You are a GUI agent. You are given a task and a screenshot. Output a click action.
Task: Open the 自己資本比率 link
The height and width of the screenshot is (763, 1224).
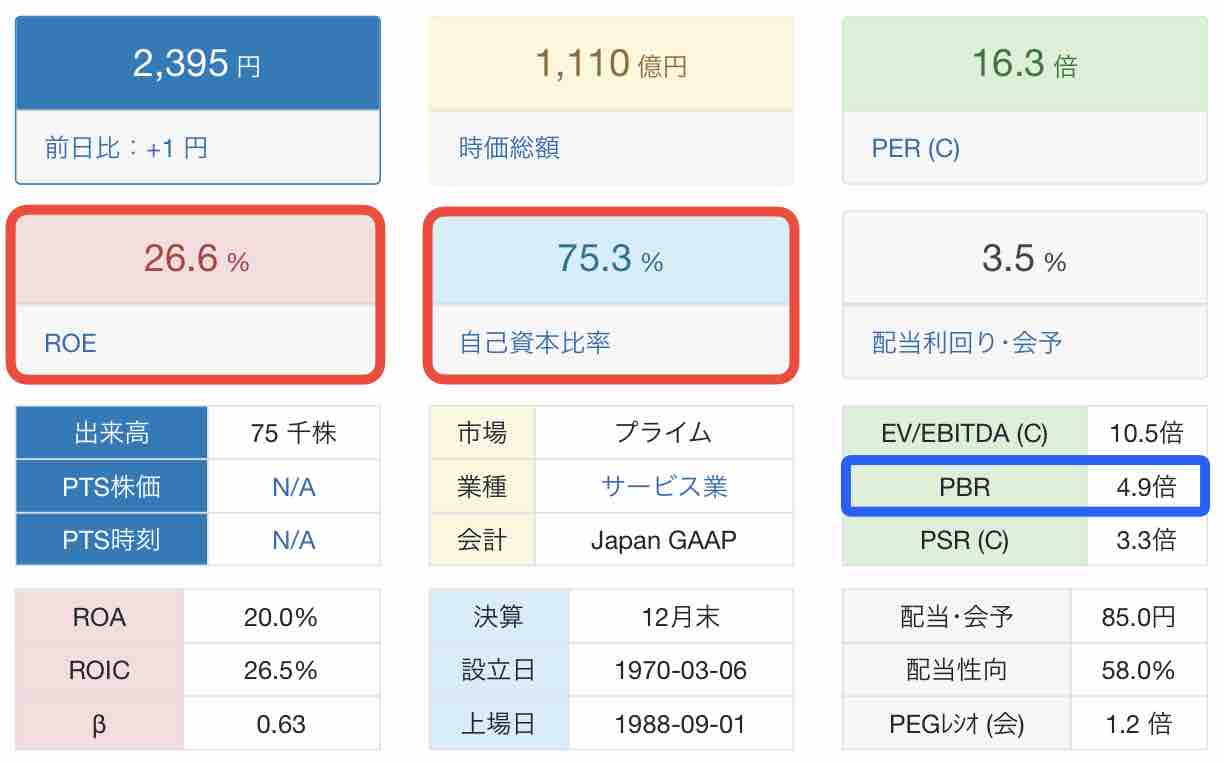click(535, 343)
